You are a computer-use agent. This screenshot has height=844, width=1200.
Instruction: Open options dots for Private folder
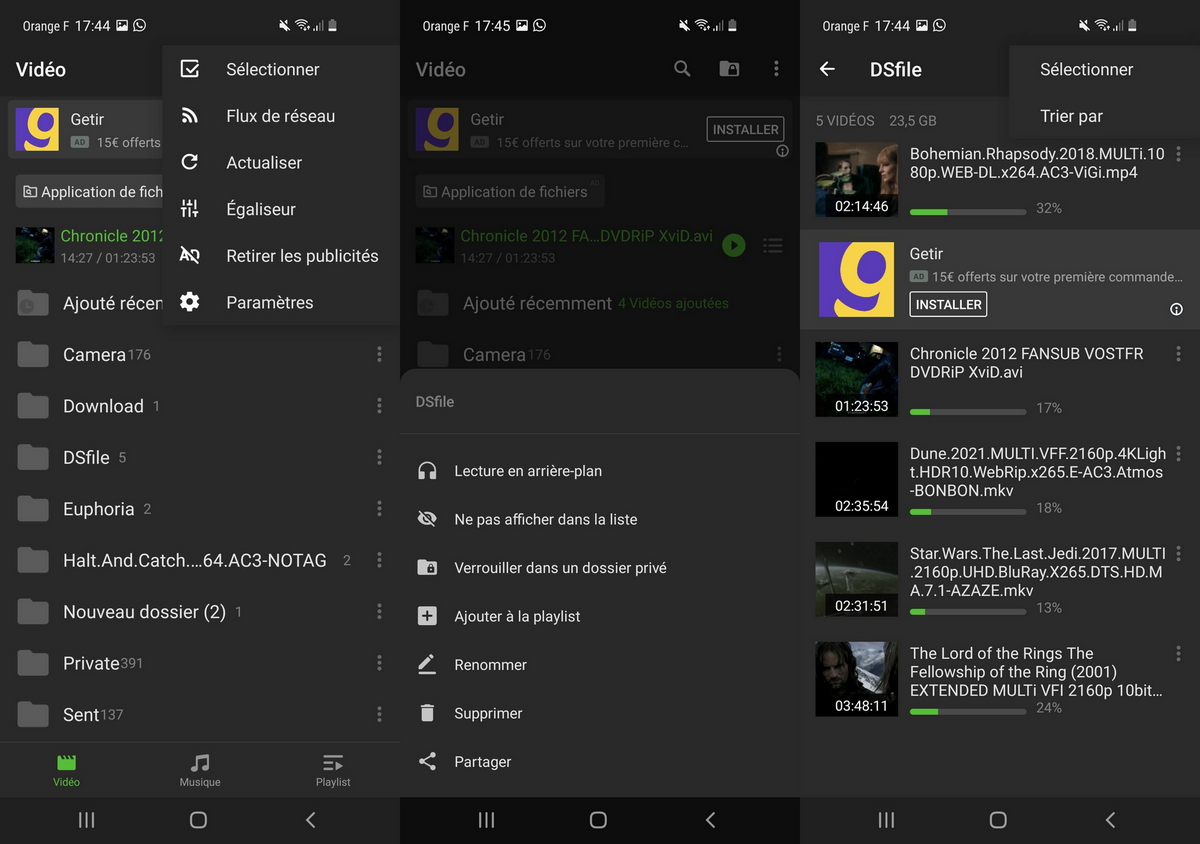[379, 662]
